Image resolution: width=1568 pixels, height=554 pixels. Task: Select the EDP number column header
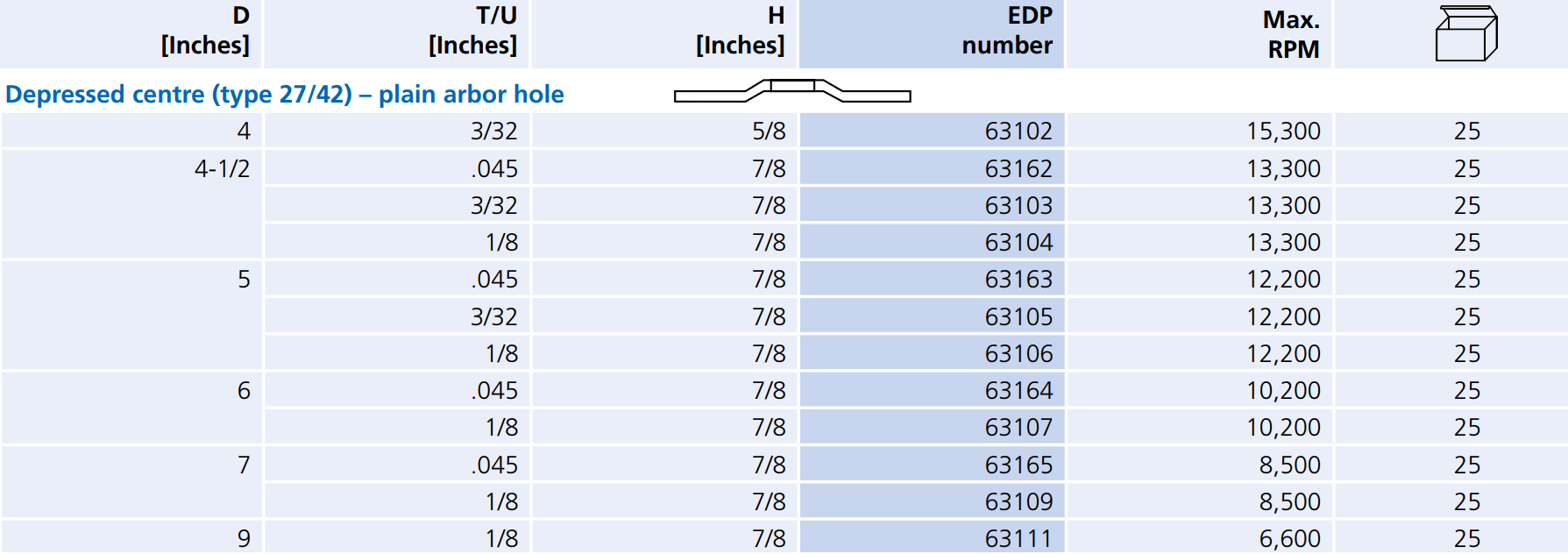pos(1006,31)
